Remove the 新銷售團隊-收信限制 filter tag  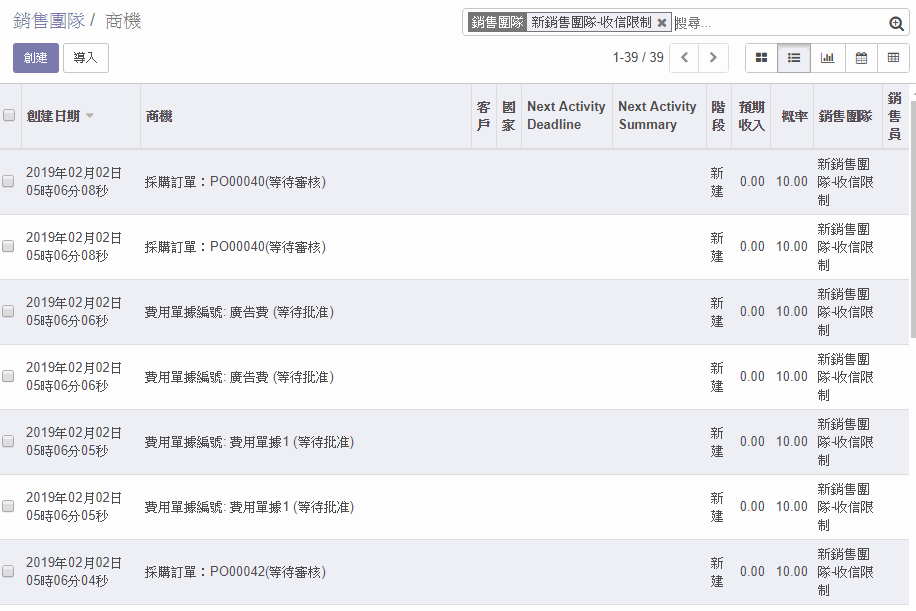(x=661, y=22)
